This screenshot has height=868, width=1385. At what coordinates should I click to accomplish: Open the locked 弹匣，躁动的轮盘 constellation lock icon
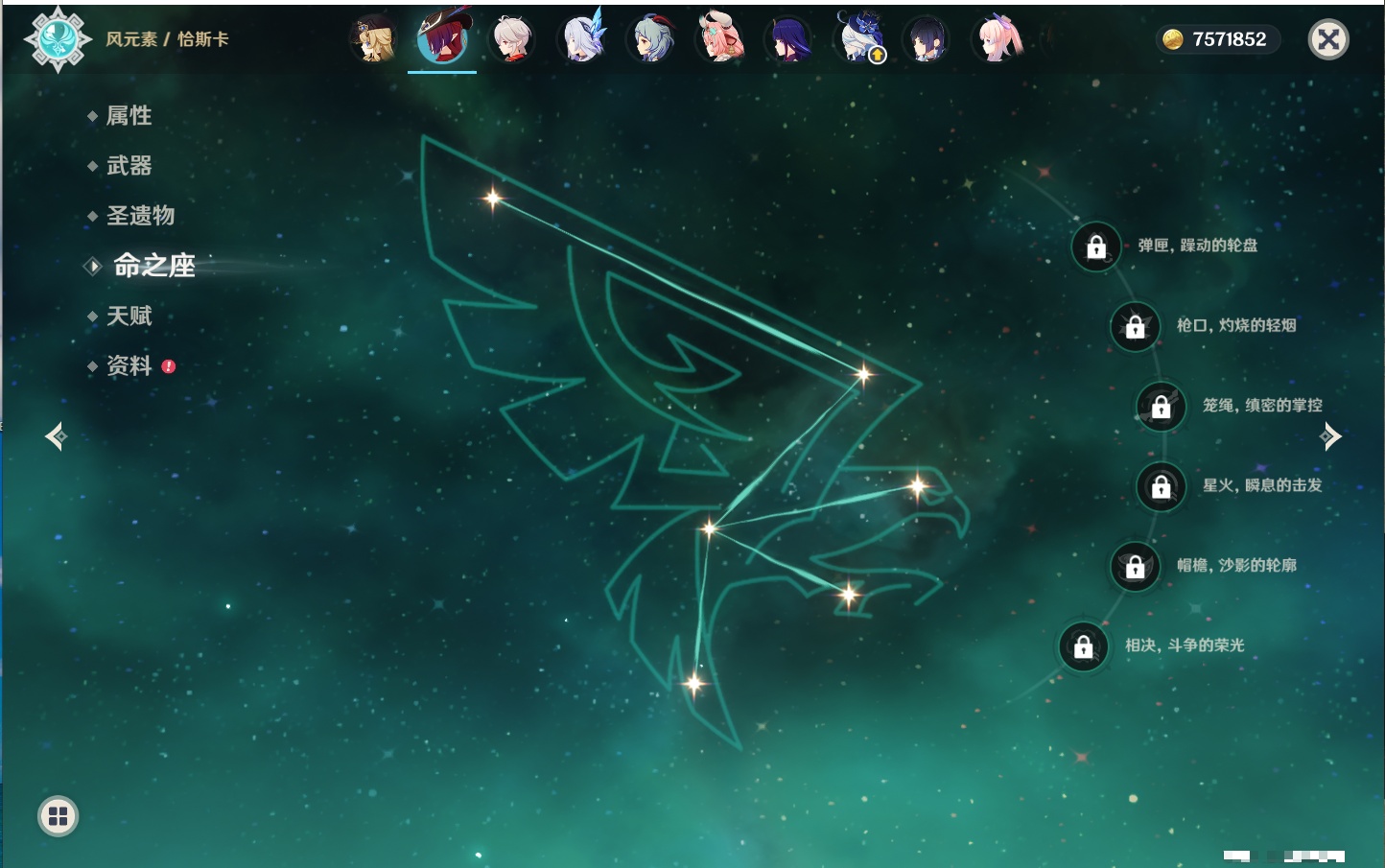1096,246
